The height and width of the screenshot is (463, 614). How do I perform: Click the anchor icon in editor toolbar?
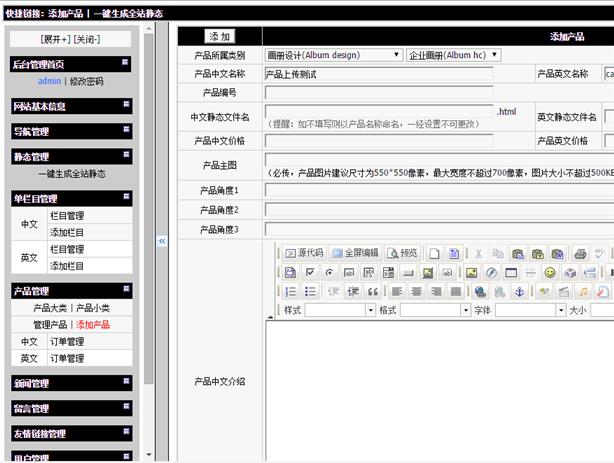pyautogui.click(x=518, y=291)
